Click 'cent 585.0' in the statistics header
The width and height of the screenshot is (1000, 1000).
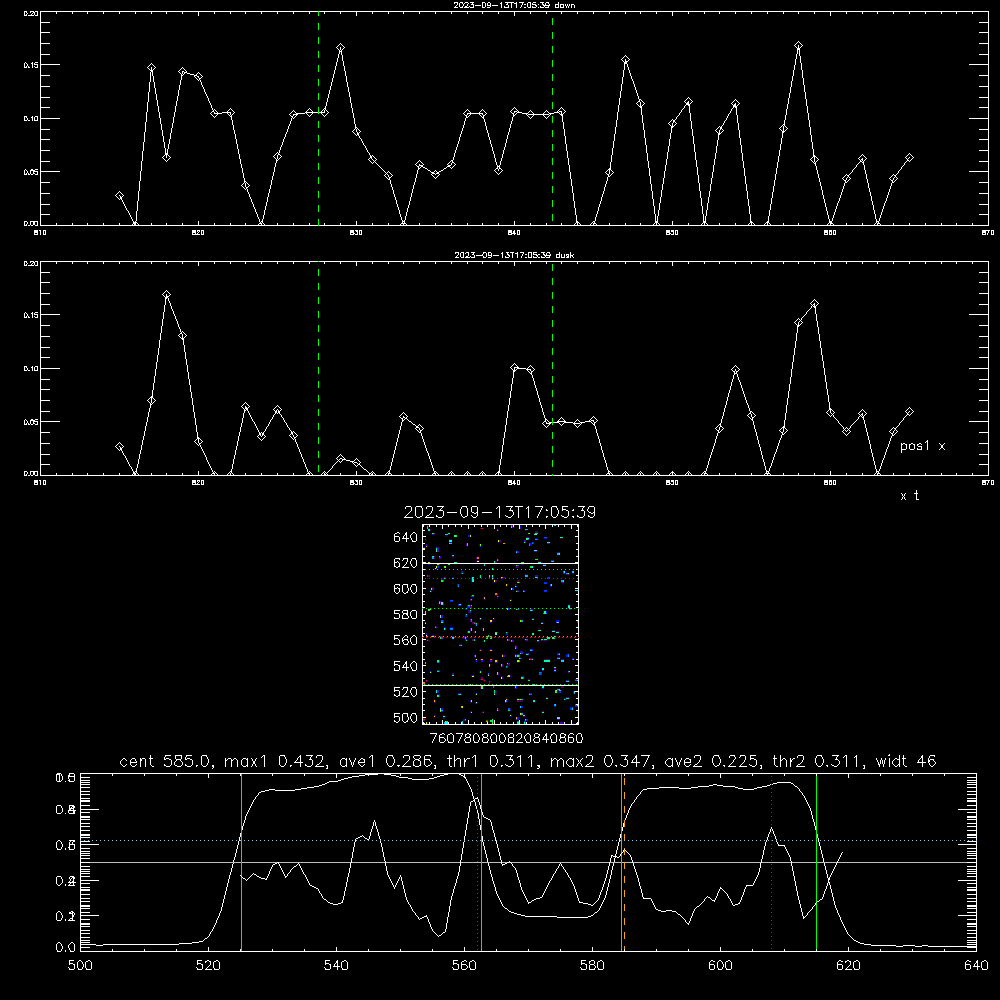(165, 761)
